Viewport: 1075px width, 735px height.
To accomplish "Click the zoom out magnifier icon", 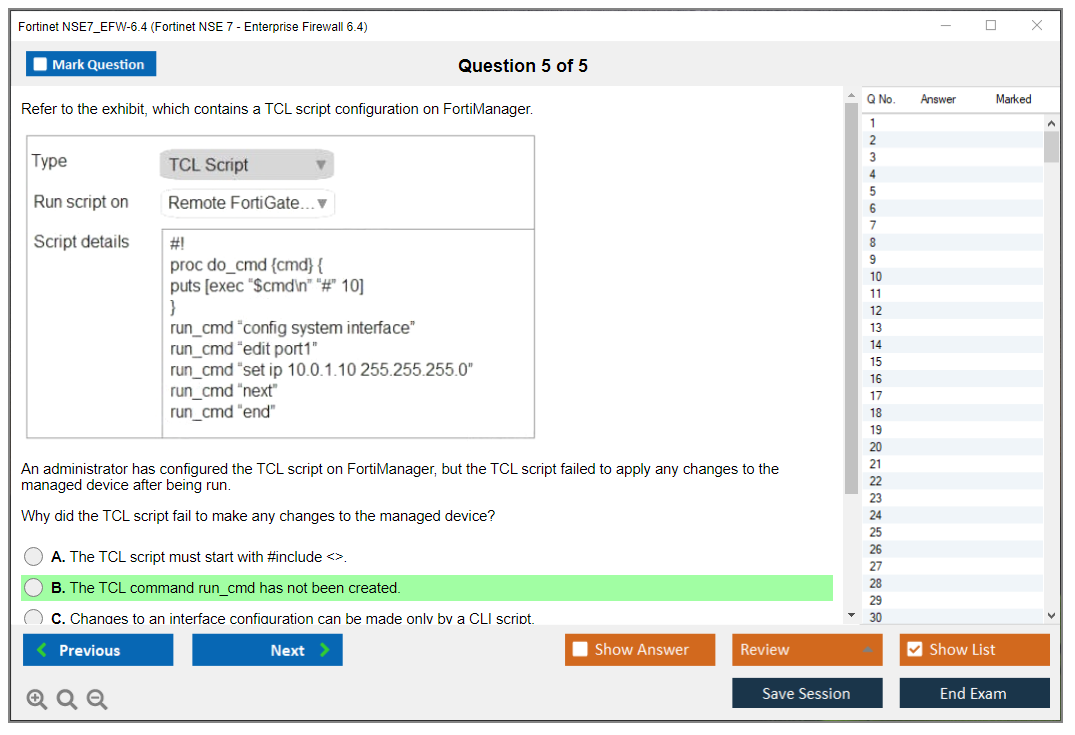I will click(x=97, y=700).
